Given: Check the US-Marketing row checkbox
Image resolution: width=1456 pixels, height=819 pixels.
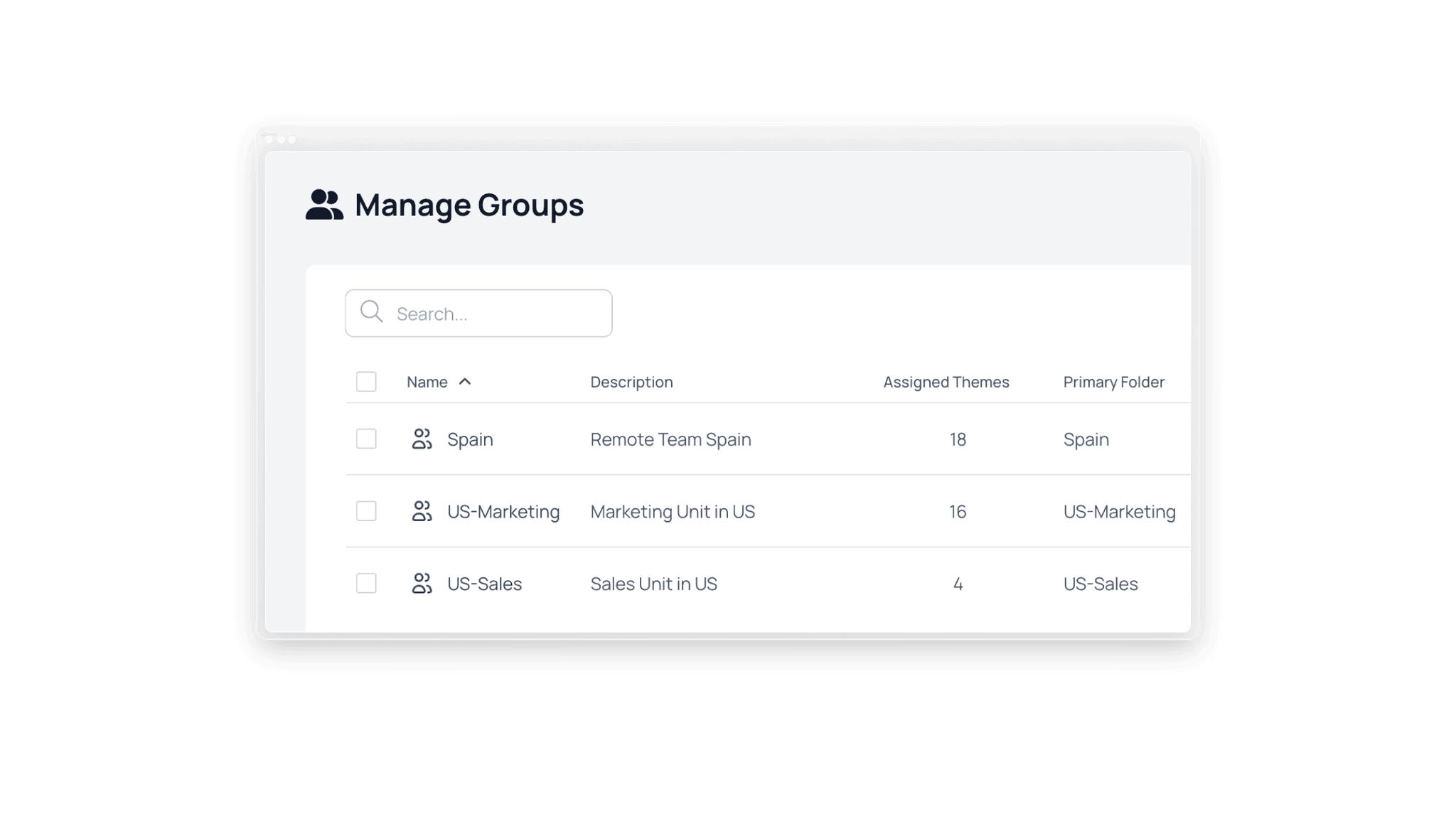Looking at the screenshot, I should tap(366, 511).
